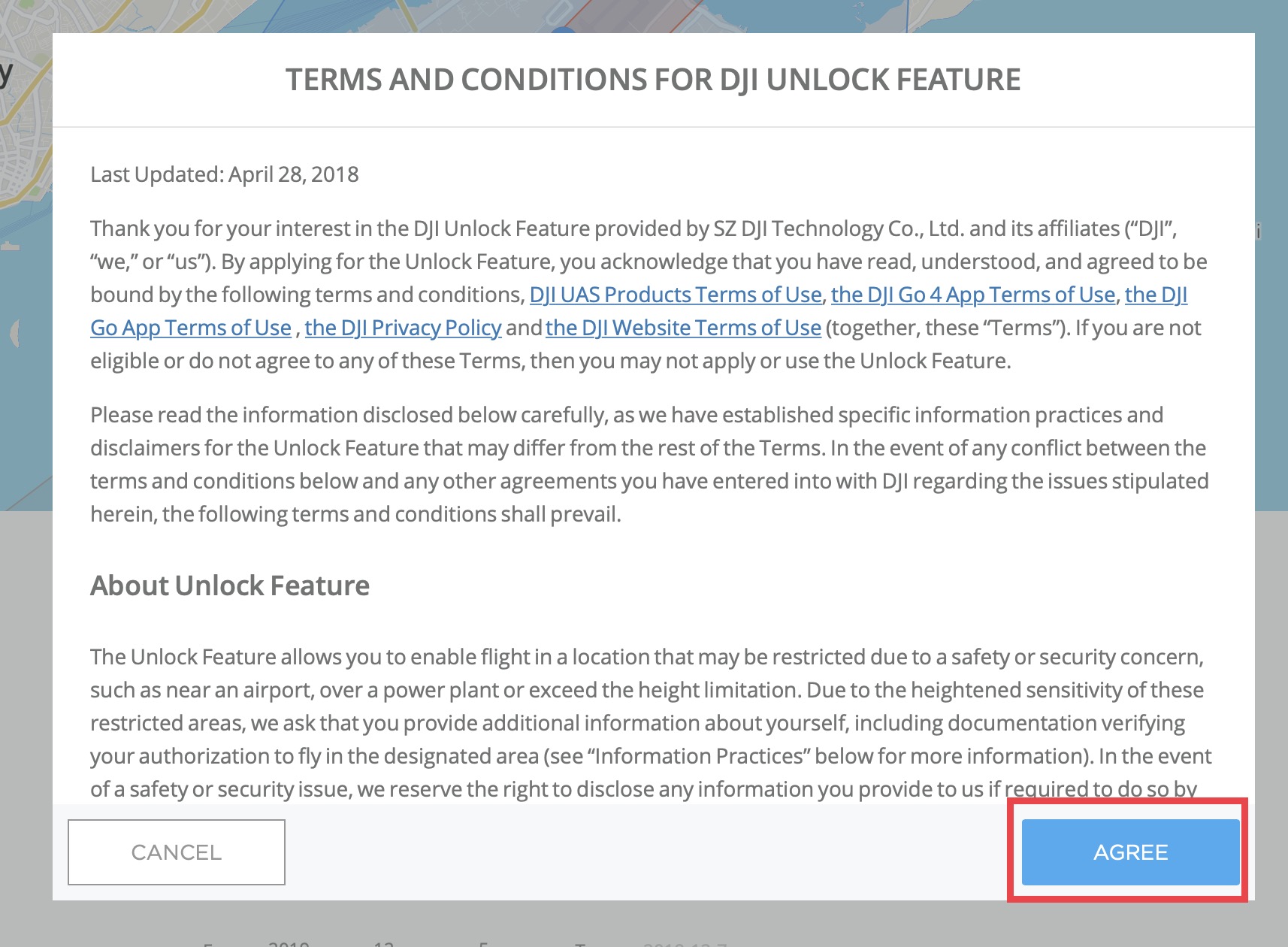This screenshot has width=1288, height=947.
Task: Click the "About Unlock Feature" heading
Action: point(230,585)
